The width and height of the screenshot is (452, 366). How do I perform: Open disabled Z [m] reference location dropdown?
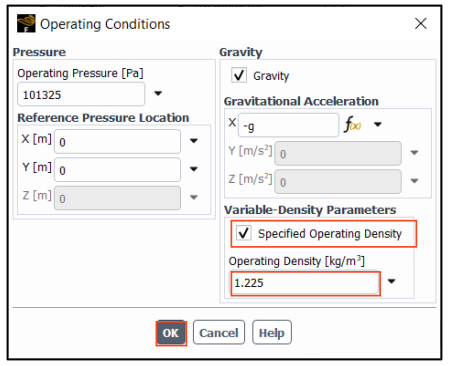pyautogui.click(x=194, y=197)
